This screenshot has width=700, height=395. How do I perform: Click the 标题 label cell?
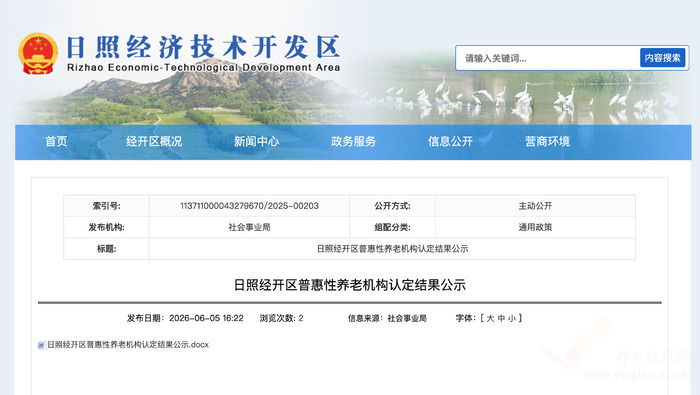[106, 249]
